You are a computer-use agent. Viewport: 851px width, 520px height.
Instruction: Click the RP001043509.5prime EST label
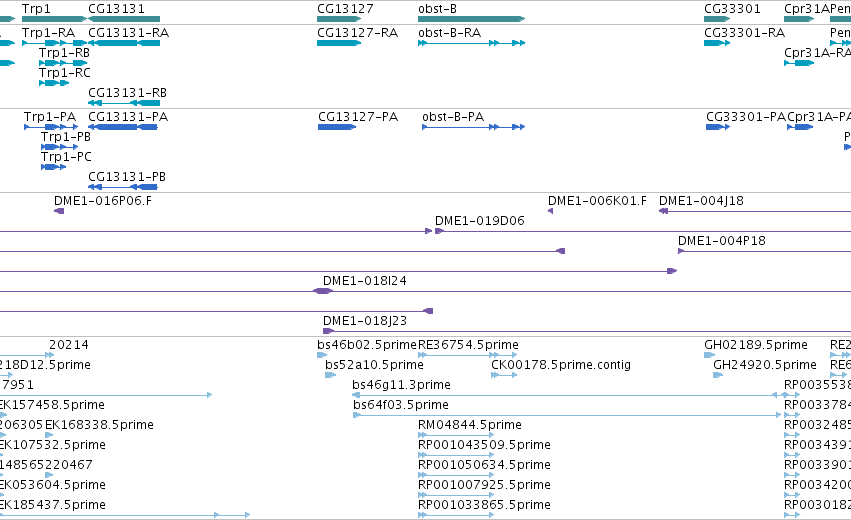pyautogui.click(x=485, y=445)
